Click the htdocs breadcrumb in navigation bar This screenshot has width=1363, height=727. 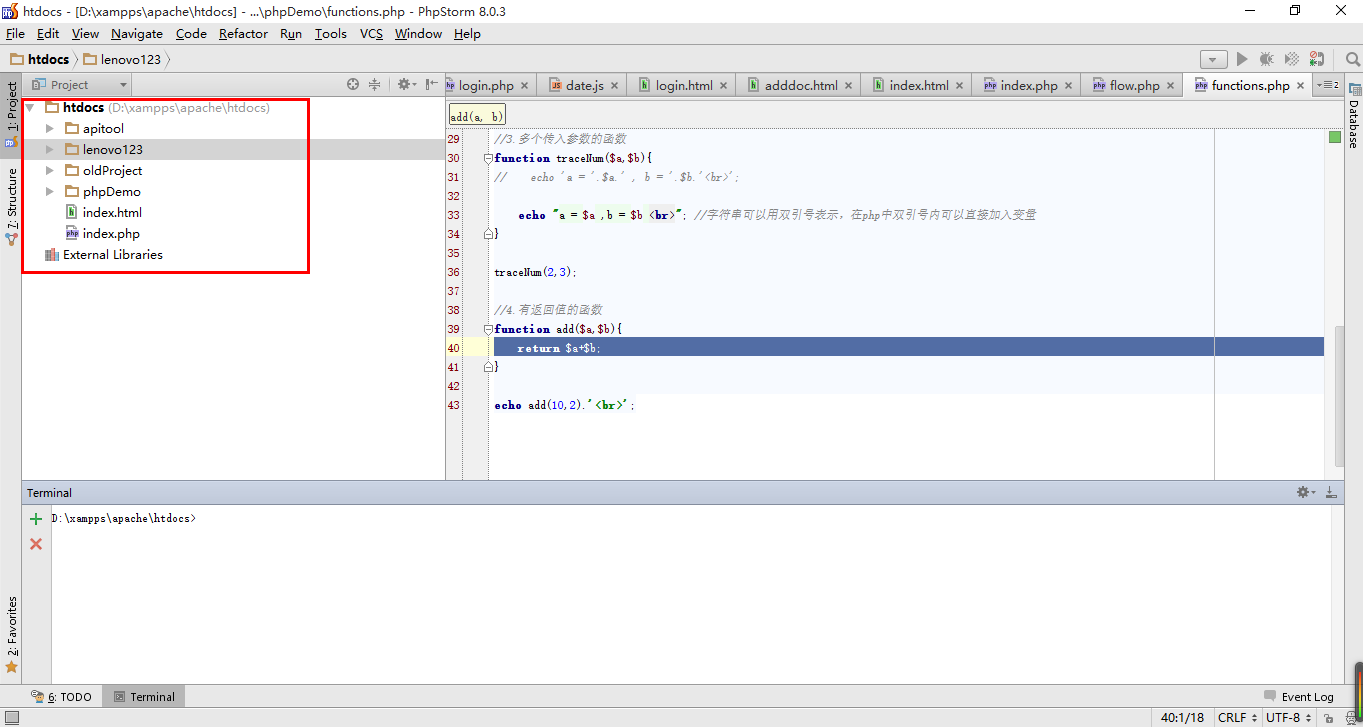(x=40, y=59)
